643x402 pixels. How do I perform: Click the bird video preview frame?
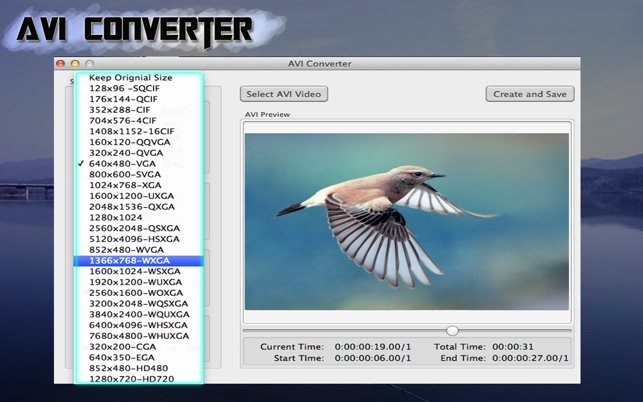(407, 222)
